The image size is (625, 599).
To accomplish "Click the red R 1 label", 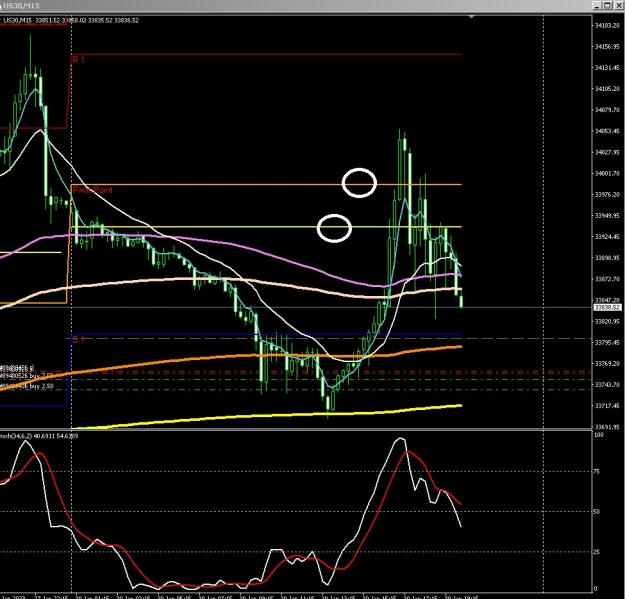I will 78,60.
